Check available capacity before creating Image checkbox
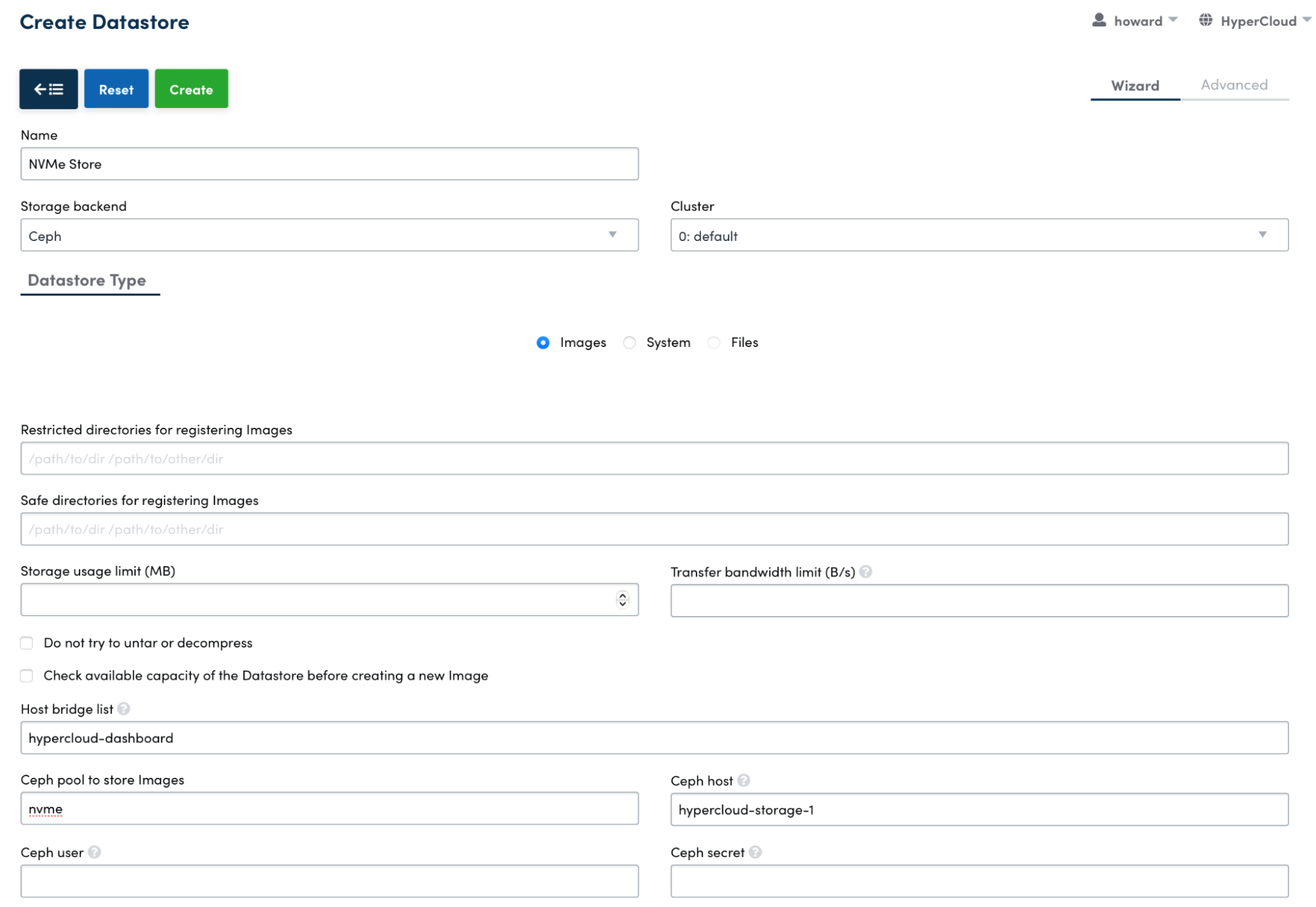The image size is (1316, 907). click(x=26, y=676)
